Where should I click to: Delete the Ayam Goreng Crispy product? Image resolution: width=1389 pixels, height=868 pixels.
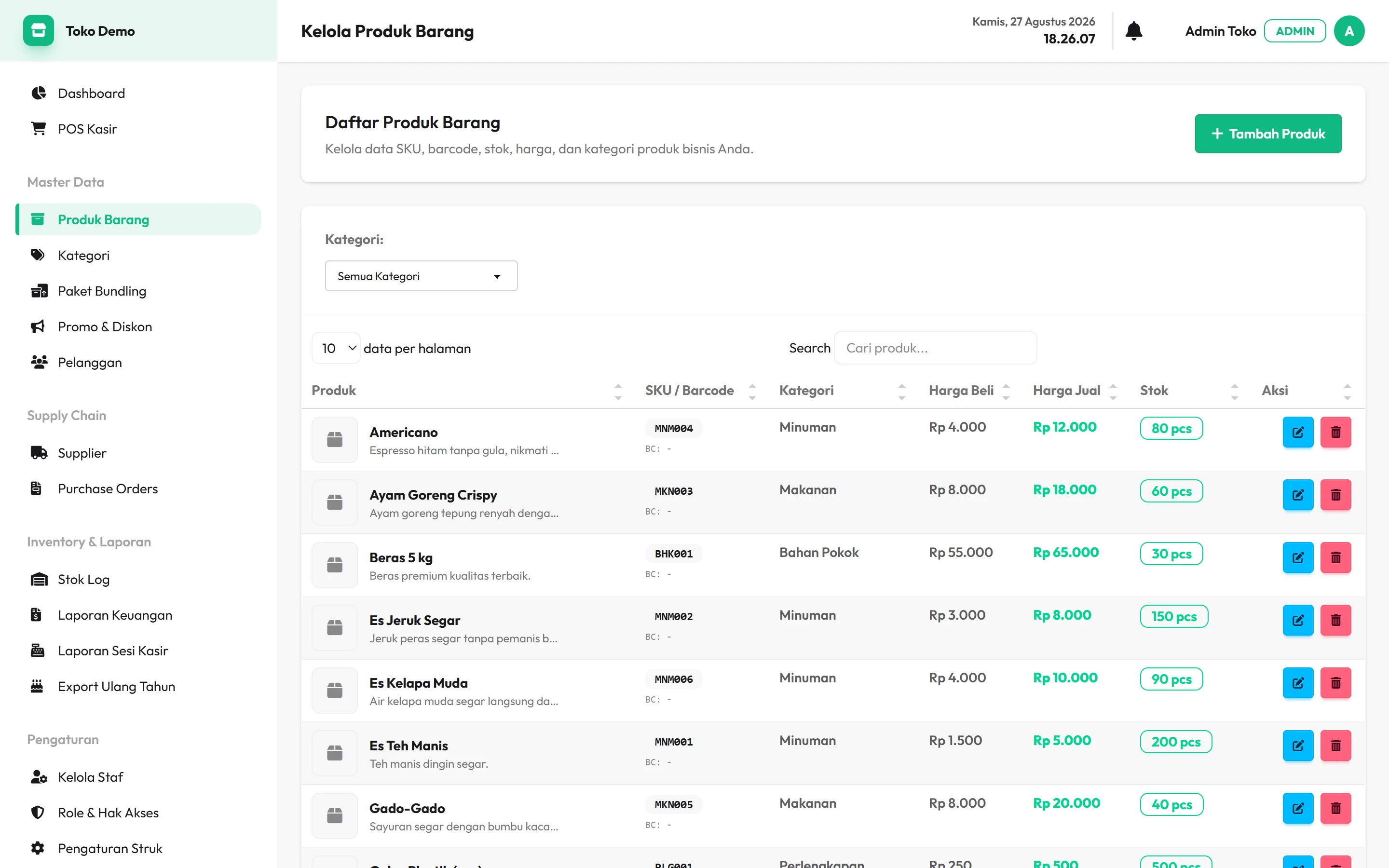coord(1335,495)
